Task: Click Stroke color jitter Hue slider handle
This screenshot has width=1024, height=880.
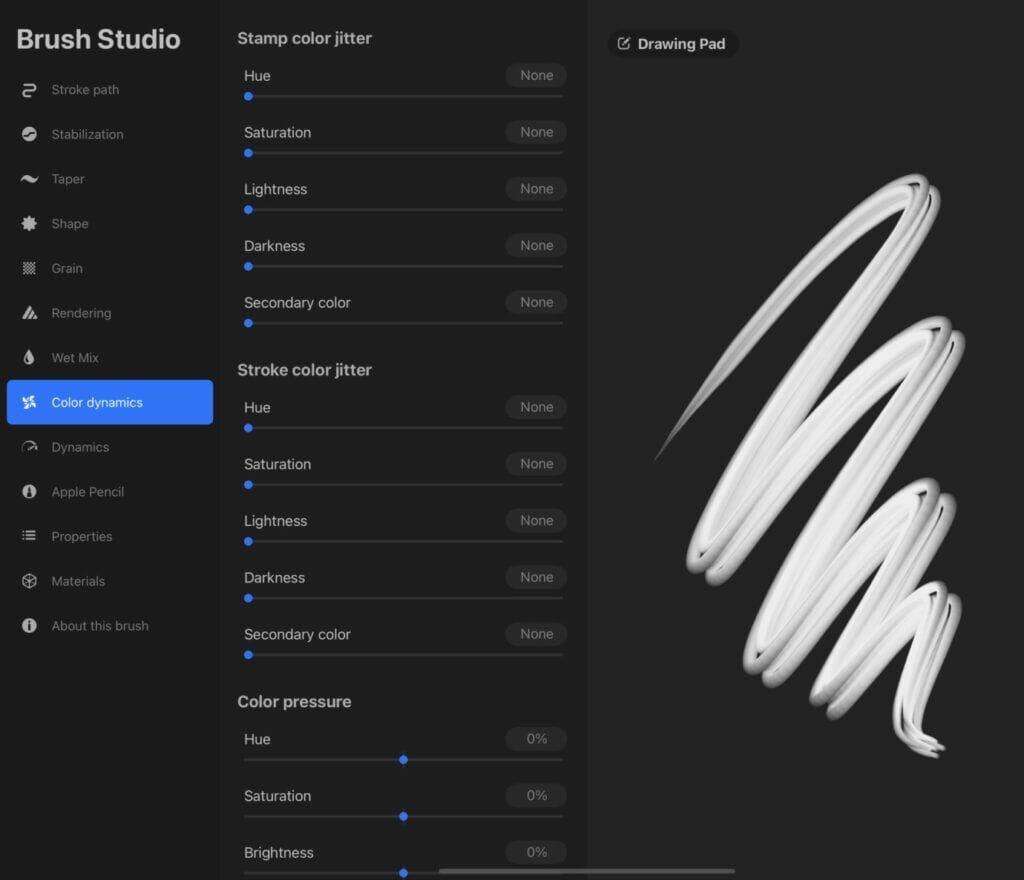Action: (248, 428)
